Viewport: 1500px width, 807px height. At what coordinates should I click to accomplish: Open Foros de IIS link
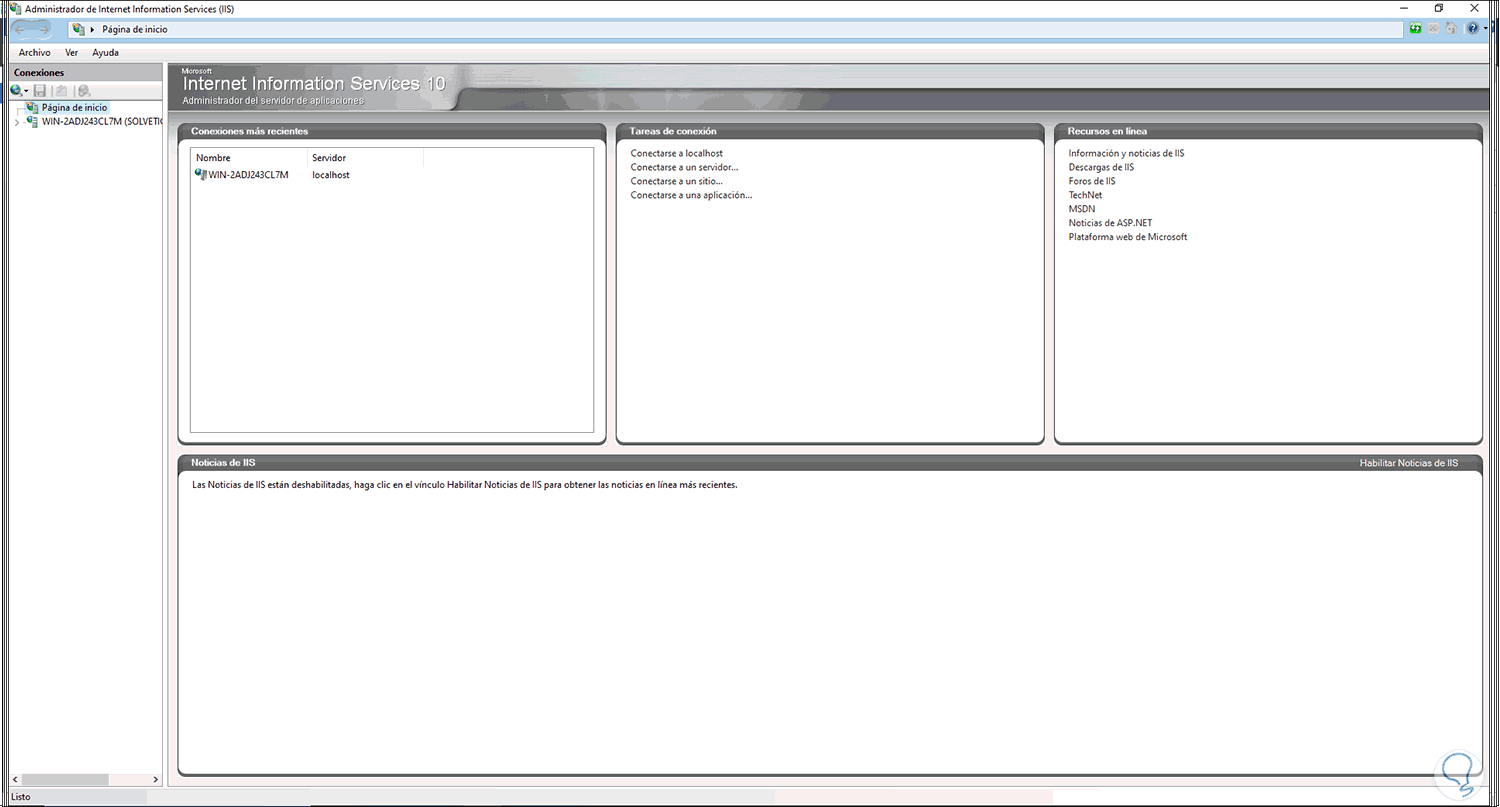[1092, 181]
